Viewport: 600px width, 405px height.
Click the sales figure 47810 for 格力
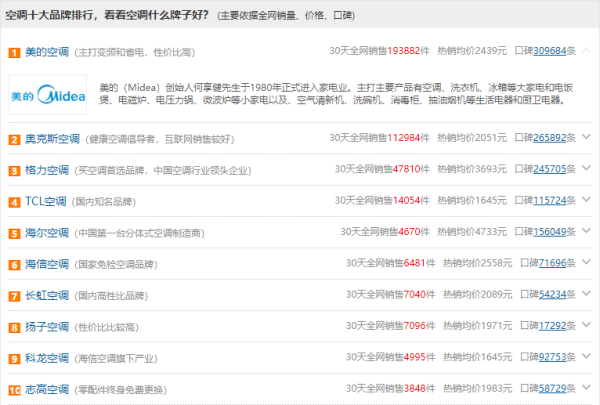pyautogui.click(x=406, y=169)
